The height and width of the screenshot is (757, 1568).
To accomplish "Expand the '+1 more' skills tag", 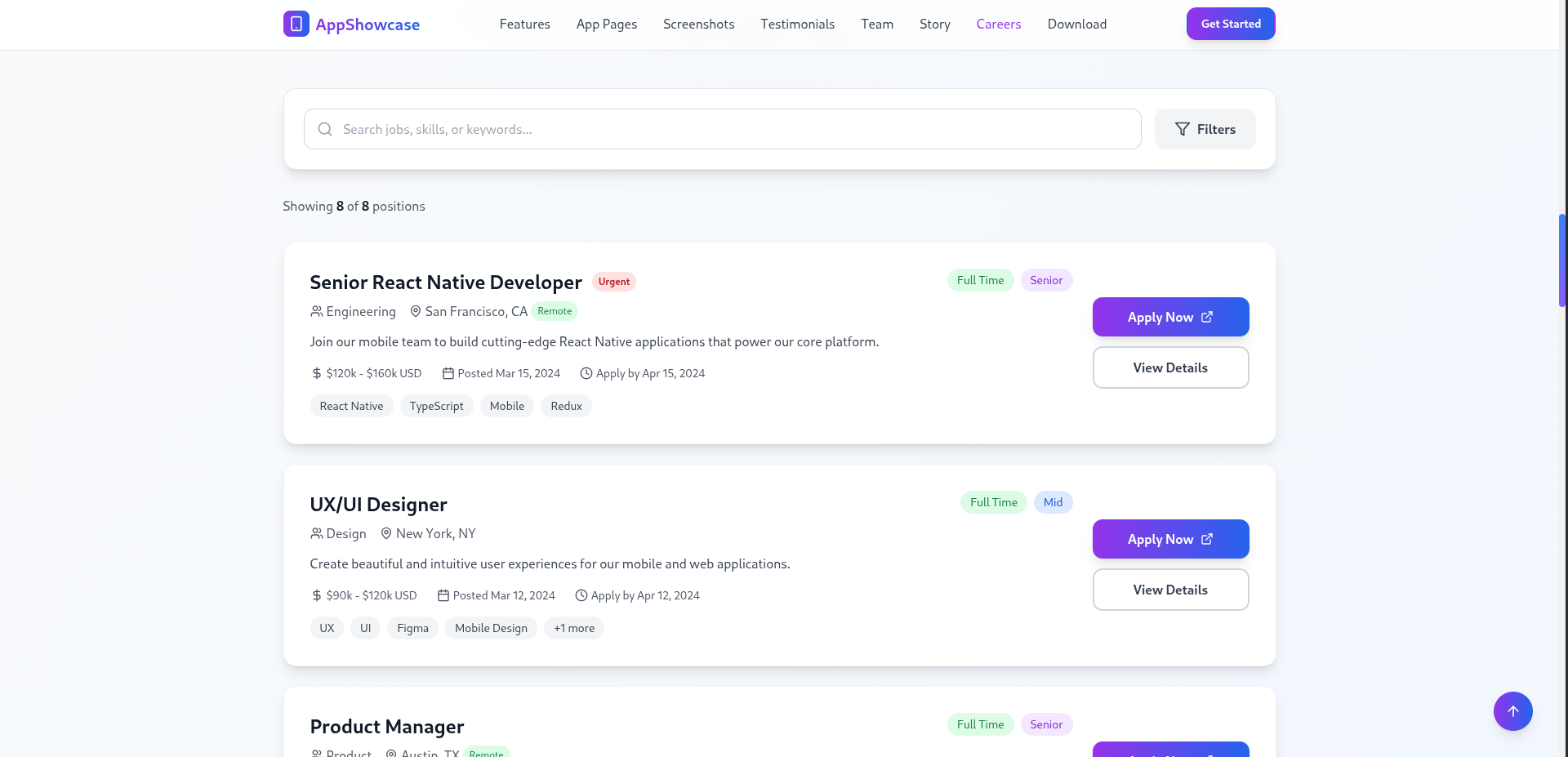I will [574, 628].
